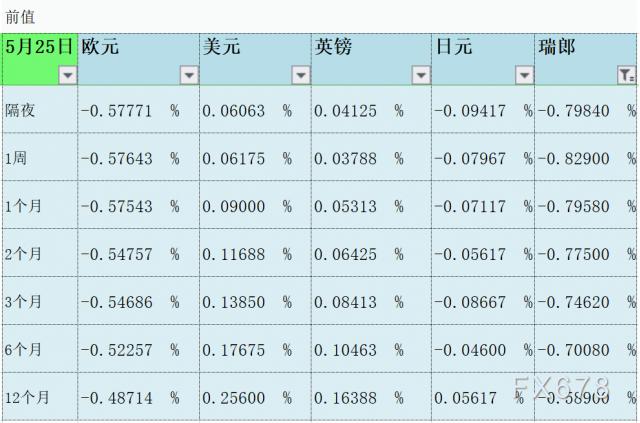Select the 2个月 row label
The image size is (640, 423).
[x=40, y=253]
